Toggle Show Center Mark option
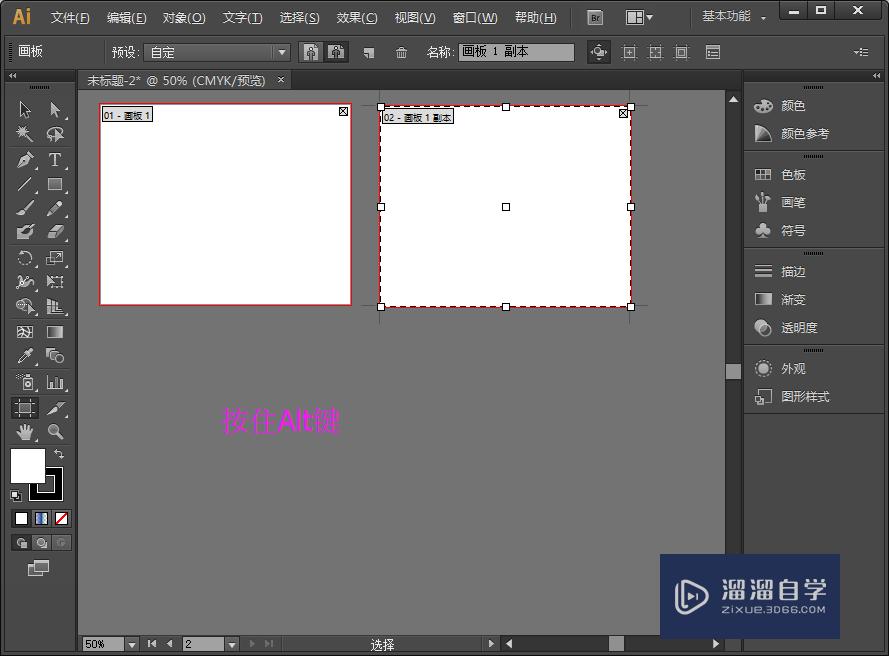Viewport: 889px width, 656px height. (x=629, y=53)
